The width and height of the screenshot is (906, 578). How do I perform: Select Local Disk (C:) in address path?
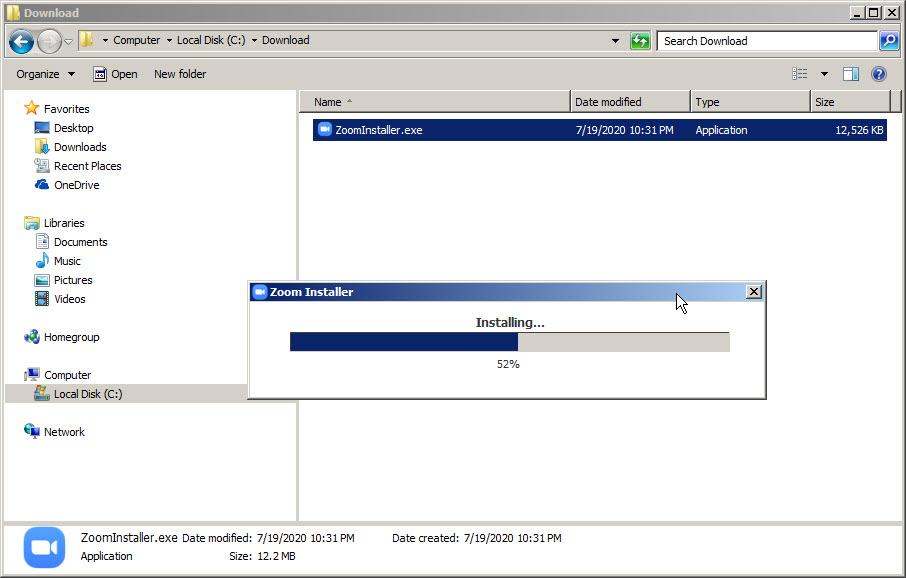pos(211,40)
